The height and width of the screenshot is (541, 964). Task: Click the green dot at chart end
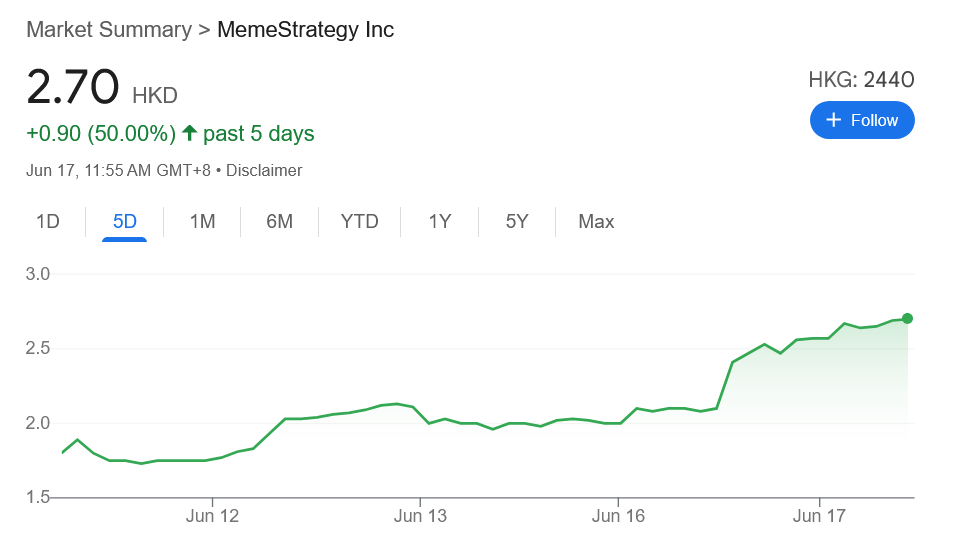coord(907,318)
